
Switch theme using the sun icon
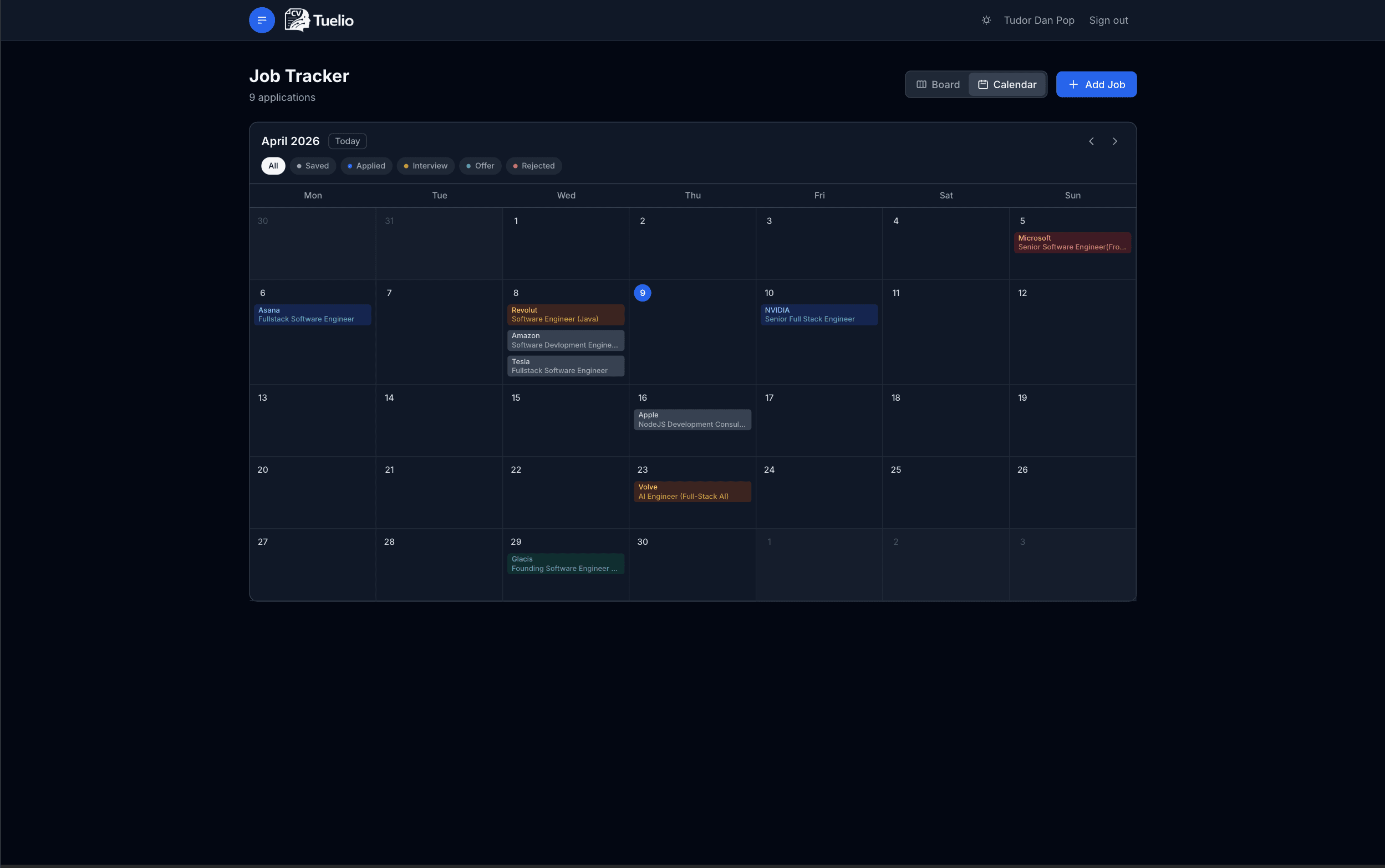pyautogui.click(x=985, y=20)
